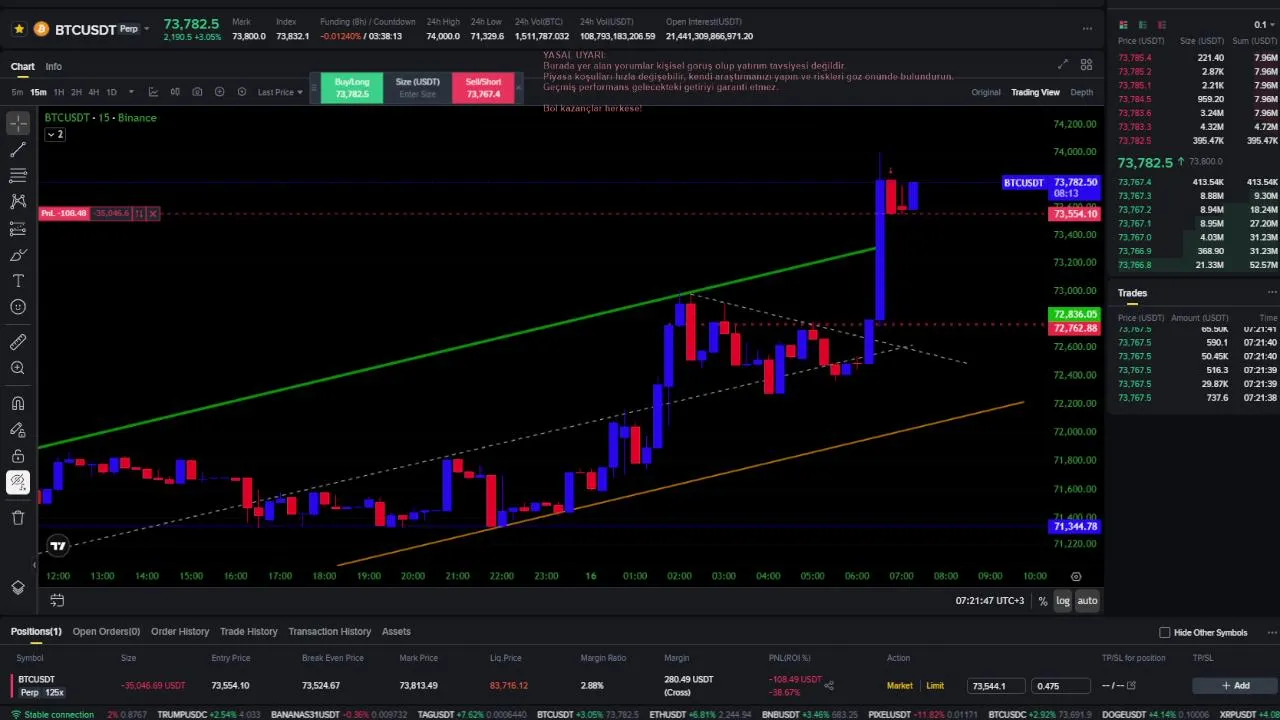Switch chart to Original view
Viewport: 1280px width, 720px height.
point(986,92)
